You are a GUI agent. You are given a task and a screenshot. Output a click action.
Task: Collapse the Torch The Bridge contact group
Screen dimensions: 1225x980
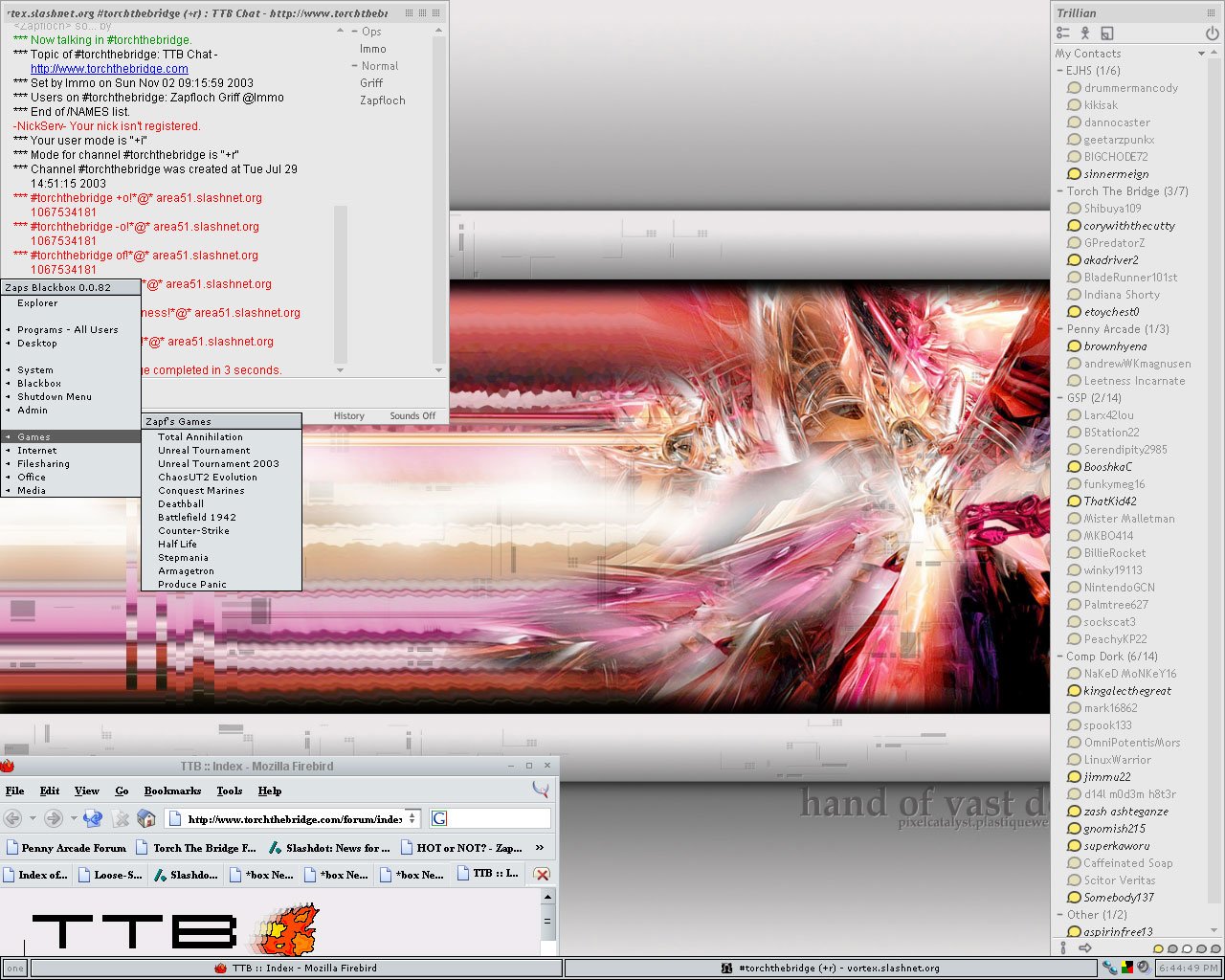[1059, 191]
